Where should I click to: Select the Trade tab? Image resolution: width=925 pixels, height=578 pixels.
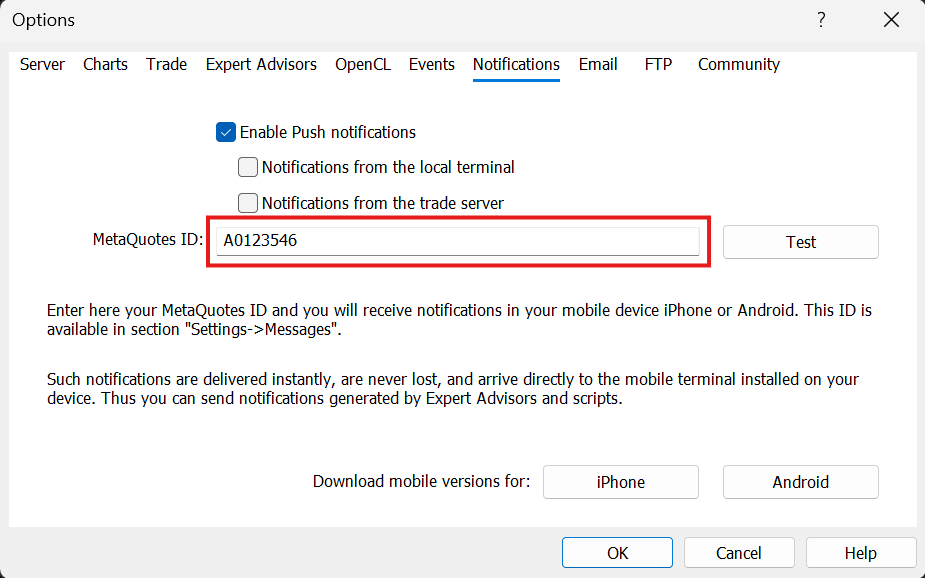166,64
